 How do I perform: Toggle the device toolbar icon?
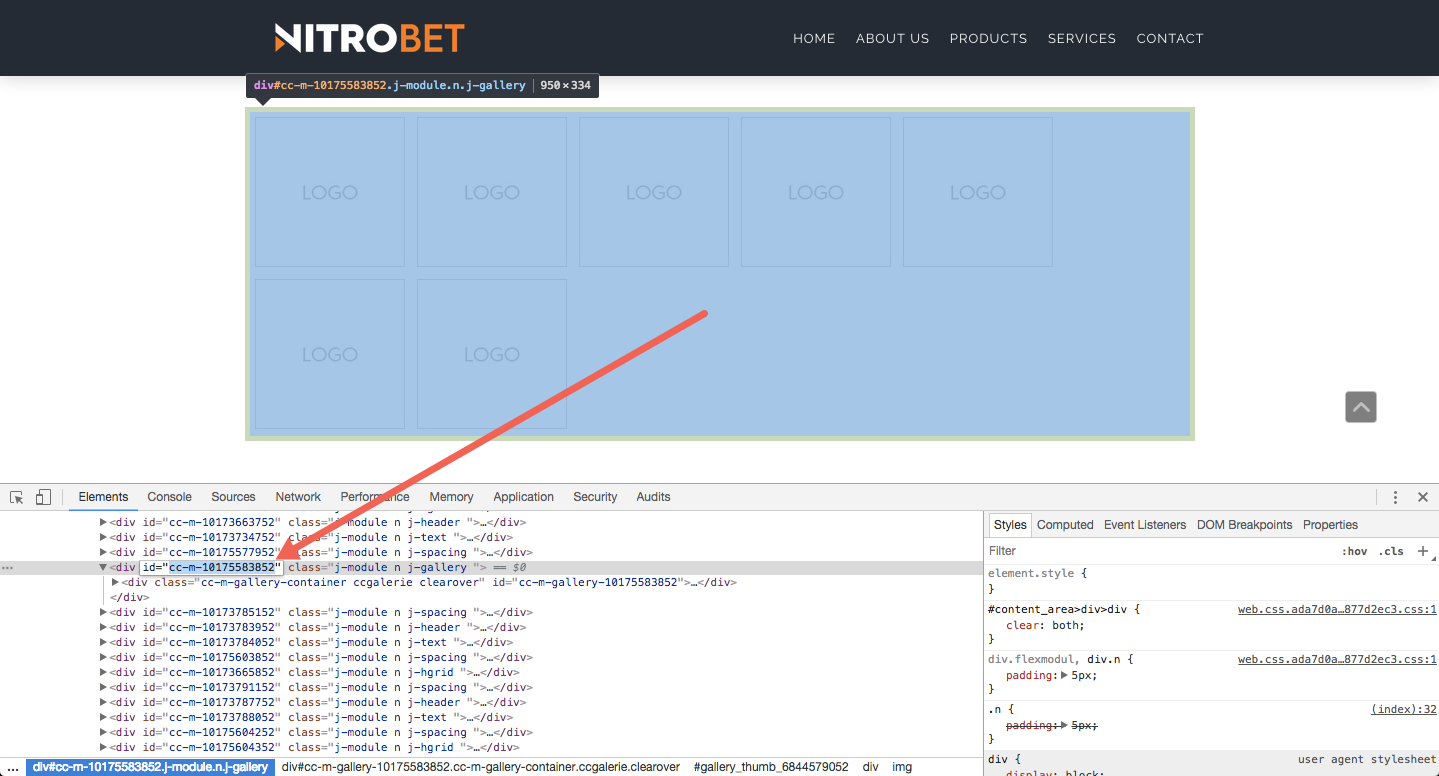[43, 497]
